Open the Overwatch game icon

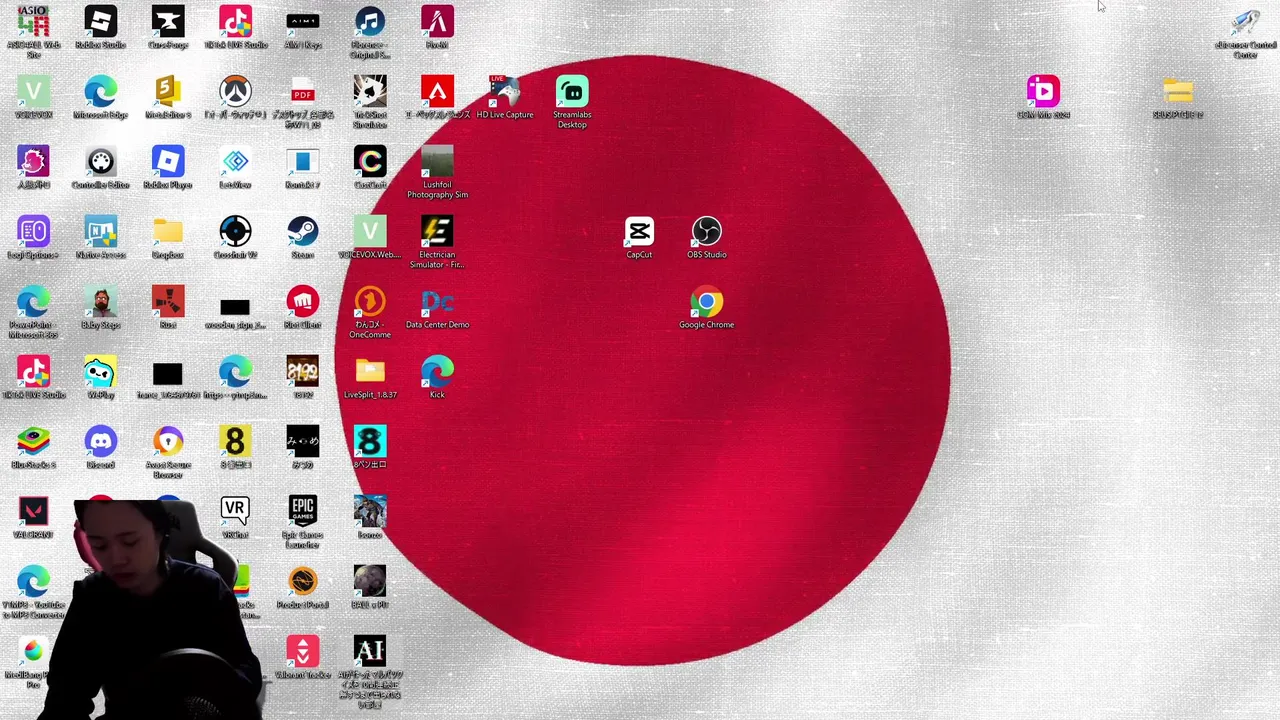235,97
